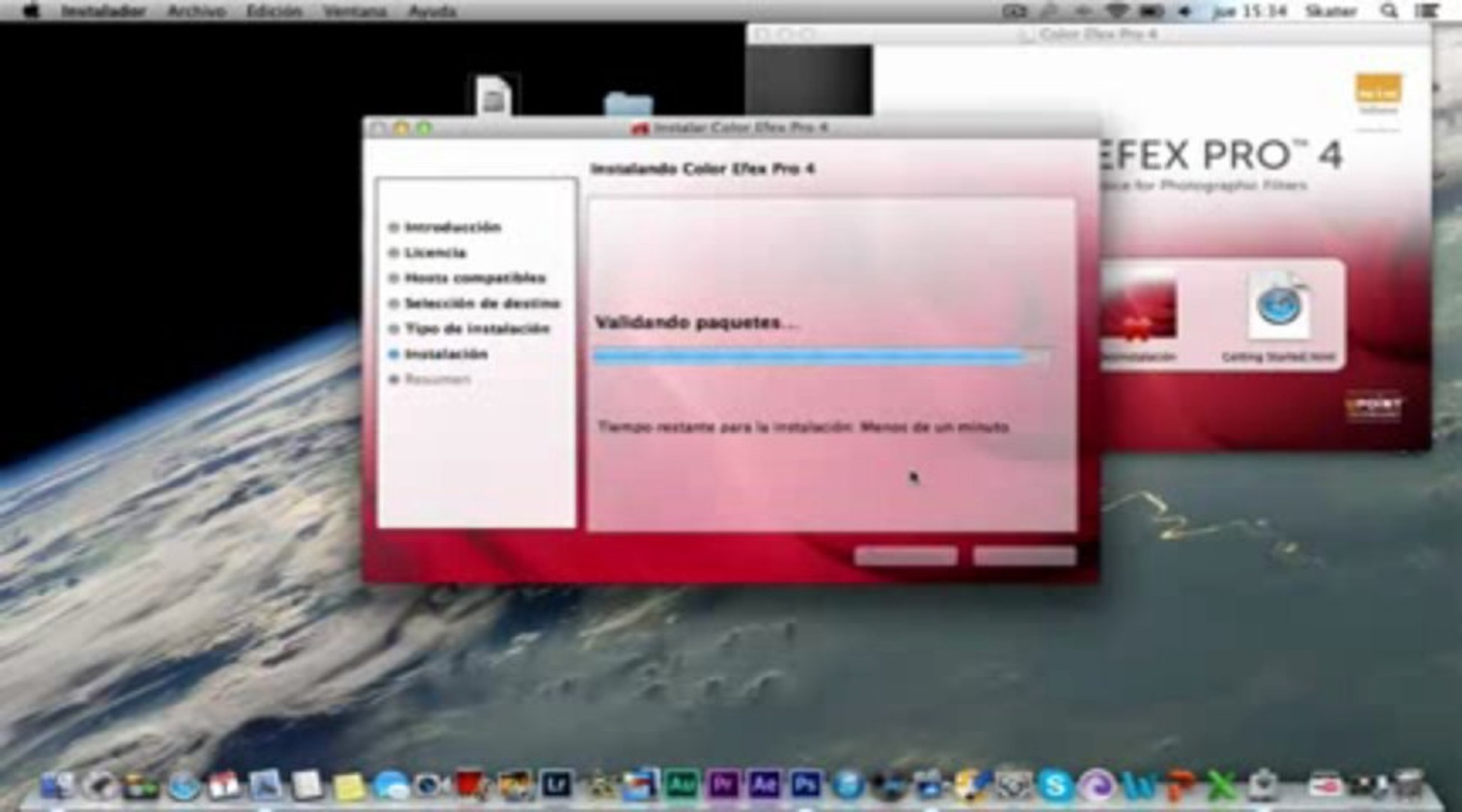This screenshot has width=1462, height=812.
Task: Click the Licencia step in sidebar
Action: tap(435, 253)
